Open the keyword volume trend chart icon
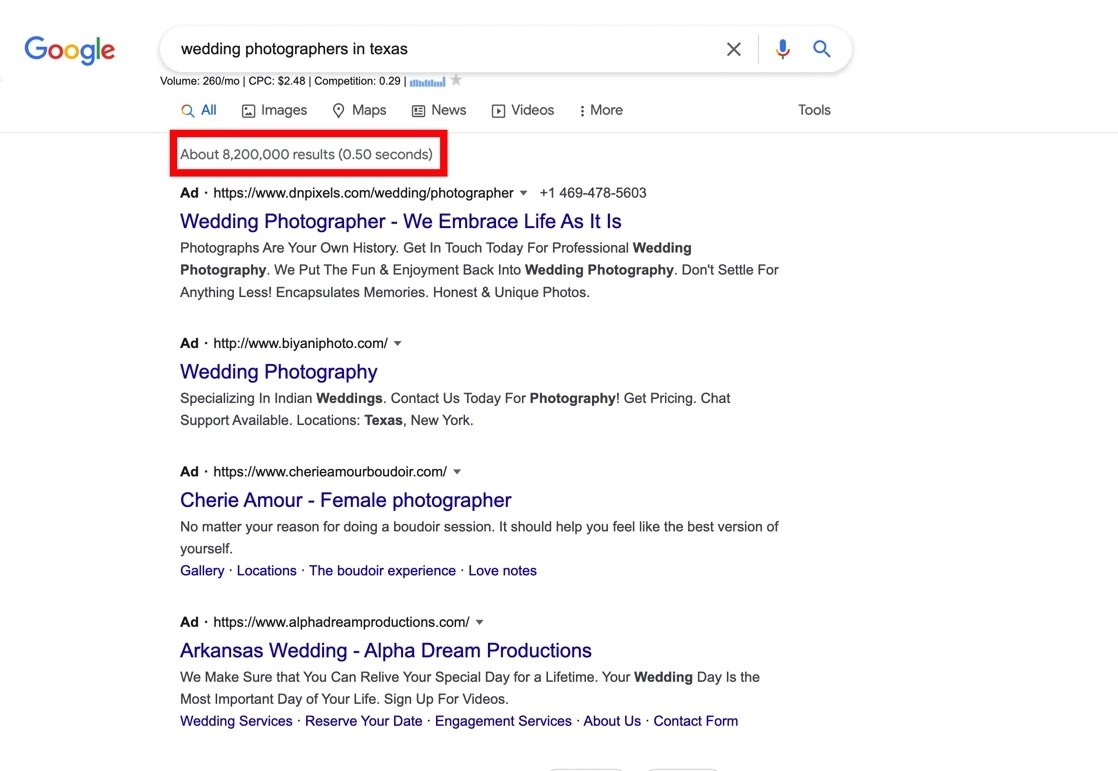The height and width of the screenshot is (771, 1118). tap(427, 81)
